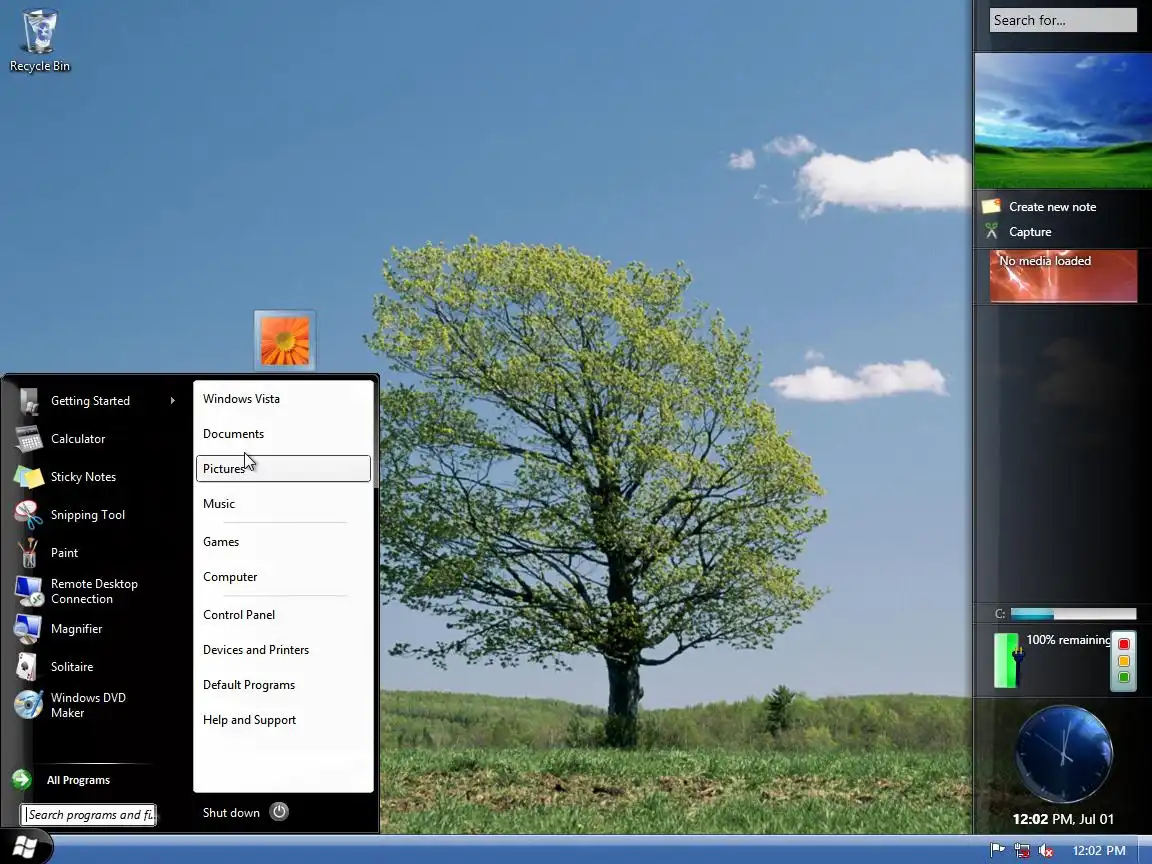Click the green All Programs arrow icon
The width and height of the screenshot is (1152, 864).
pos(22,780)
